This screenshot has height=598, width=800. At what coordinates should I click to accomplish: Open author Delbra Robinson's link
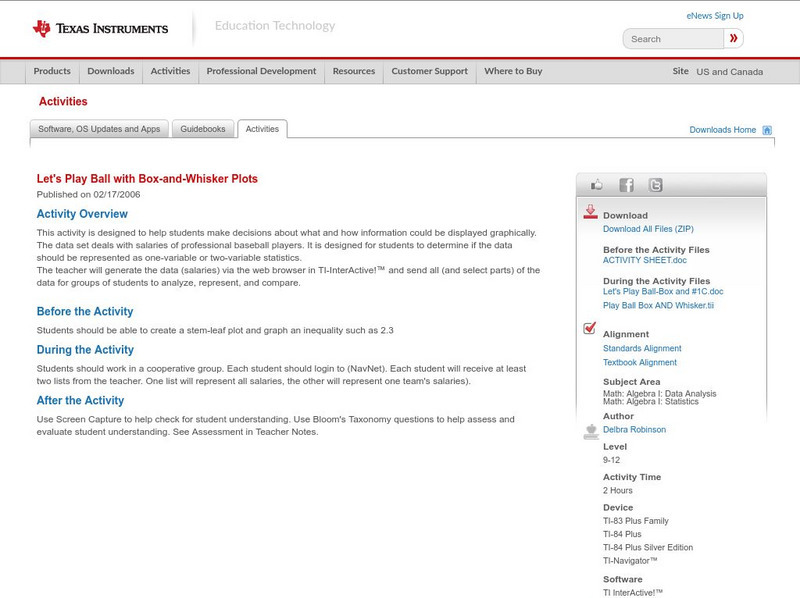coord(634,430)
